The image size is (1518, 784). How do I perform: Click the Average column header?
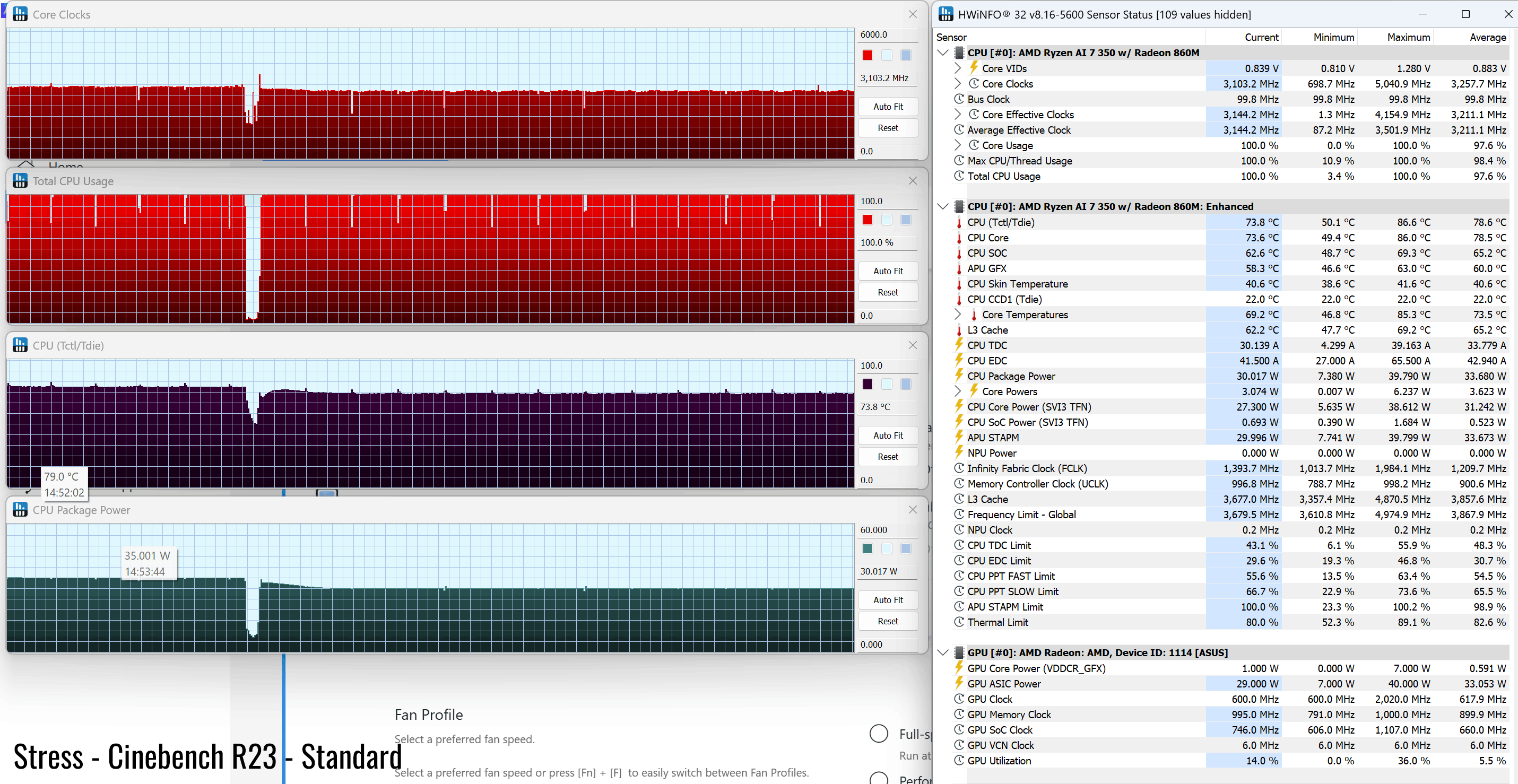[x=1471, y=37]
